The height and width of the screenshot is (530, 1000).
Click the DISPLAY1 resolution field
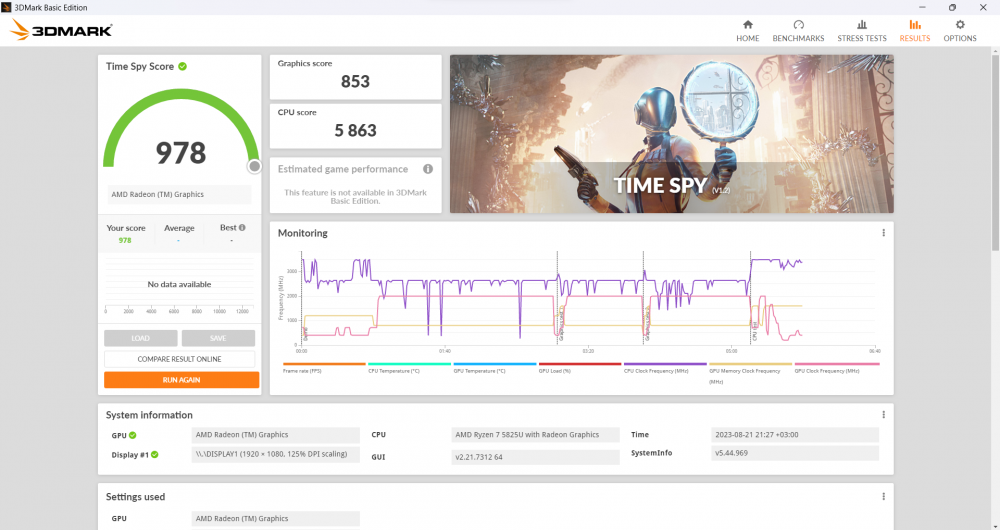(276, 454)
